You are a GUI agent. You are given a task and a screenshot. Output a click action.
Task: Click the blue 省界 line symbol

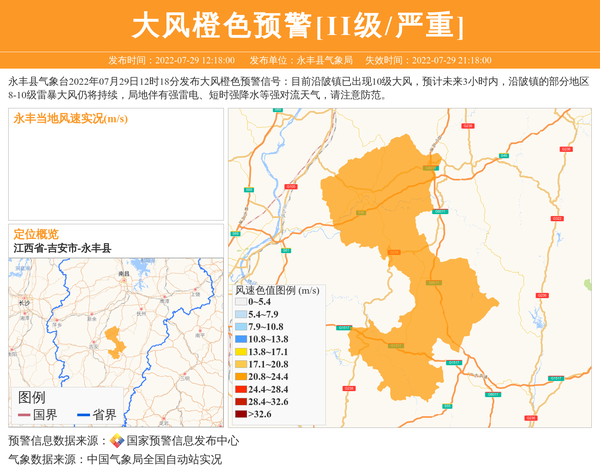coord(83,415)
